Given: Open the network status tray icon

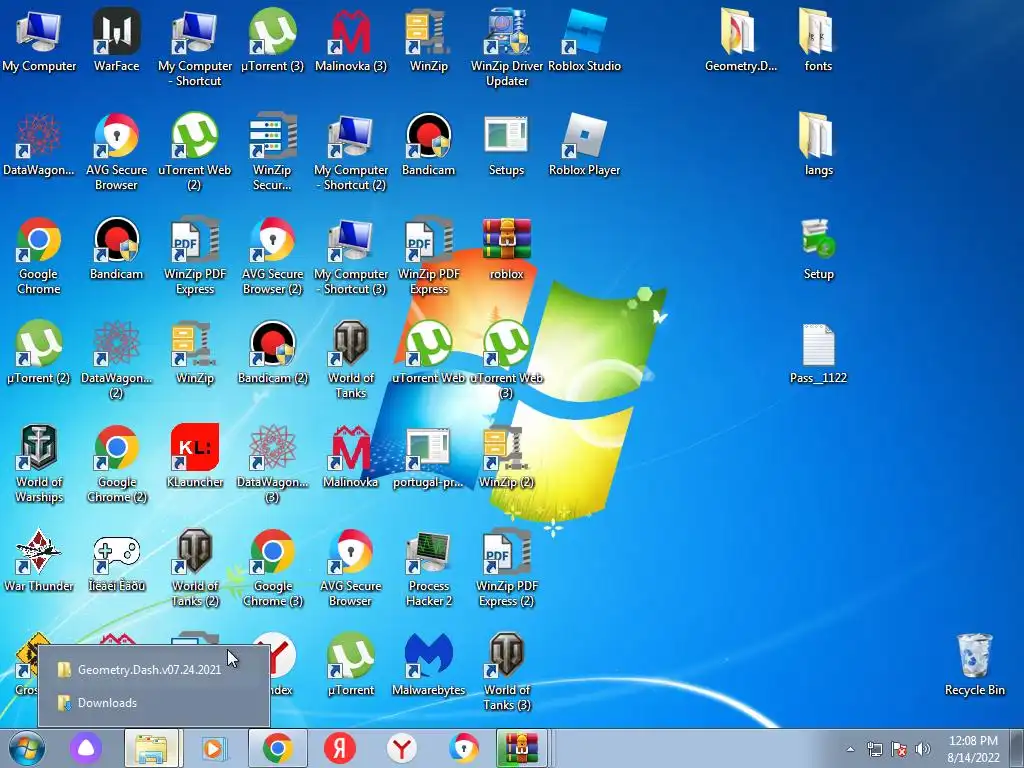Looking at the screenshot, I should click(x=874, y=749).
